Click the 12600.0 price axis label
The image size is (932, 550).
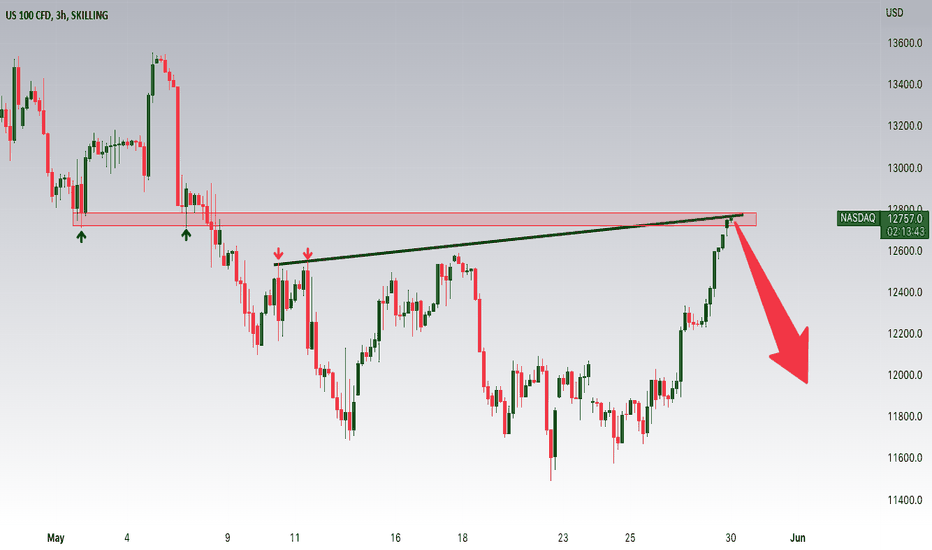tap(905, 251)
